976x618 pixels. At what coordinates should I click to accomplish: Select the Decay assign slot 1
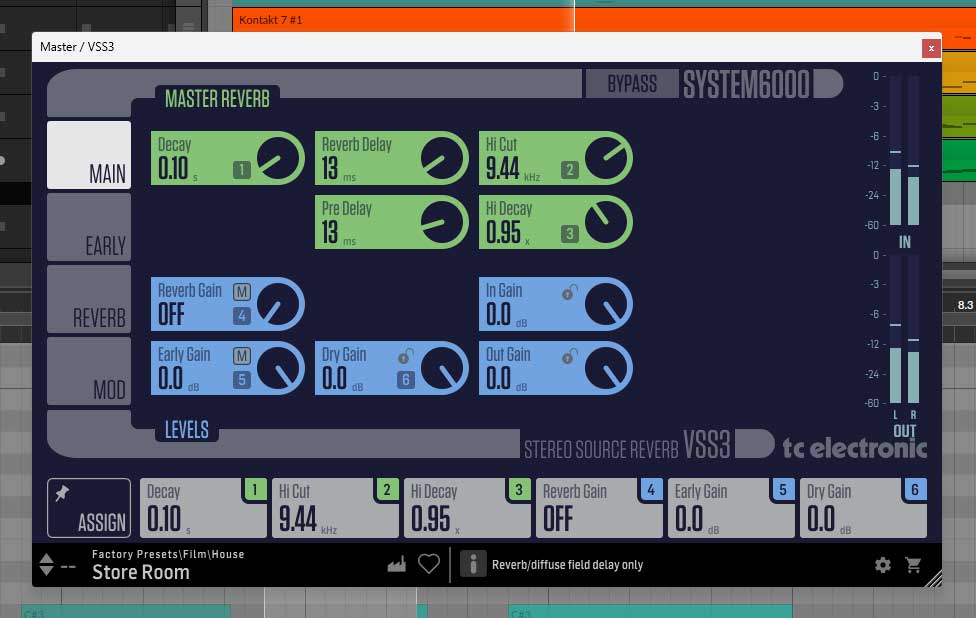coord(204,508)
